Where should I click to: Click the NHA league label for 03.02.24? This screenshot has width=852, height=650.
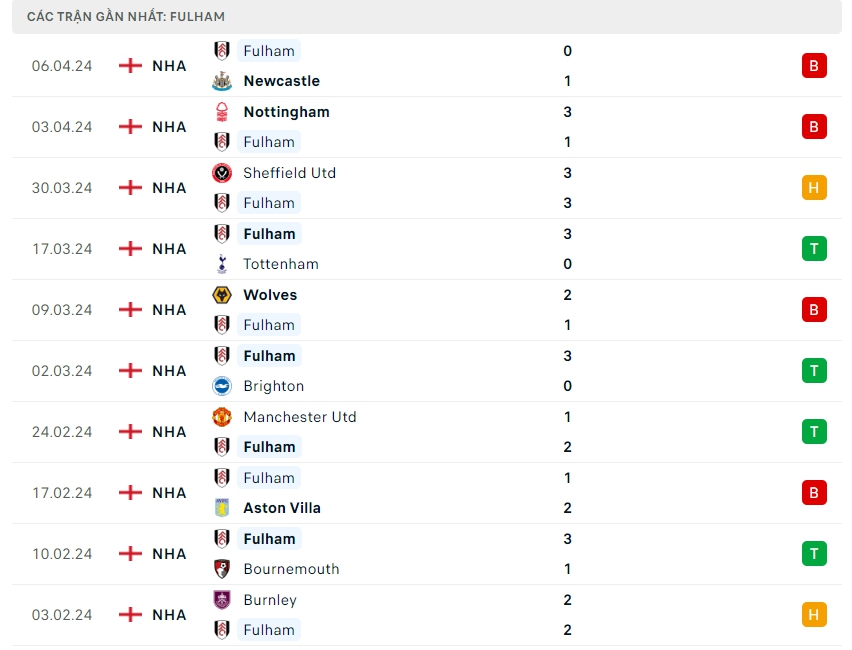coord(169,615)
